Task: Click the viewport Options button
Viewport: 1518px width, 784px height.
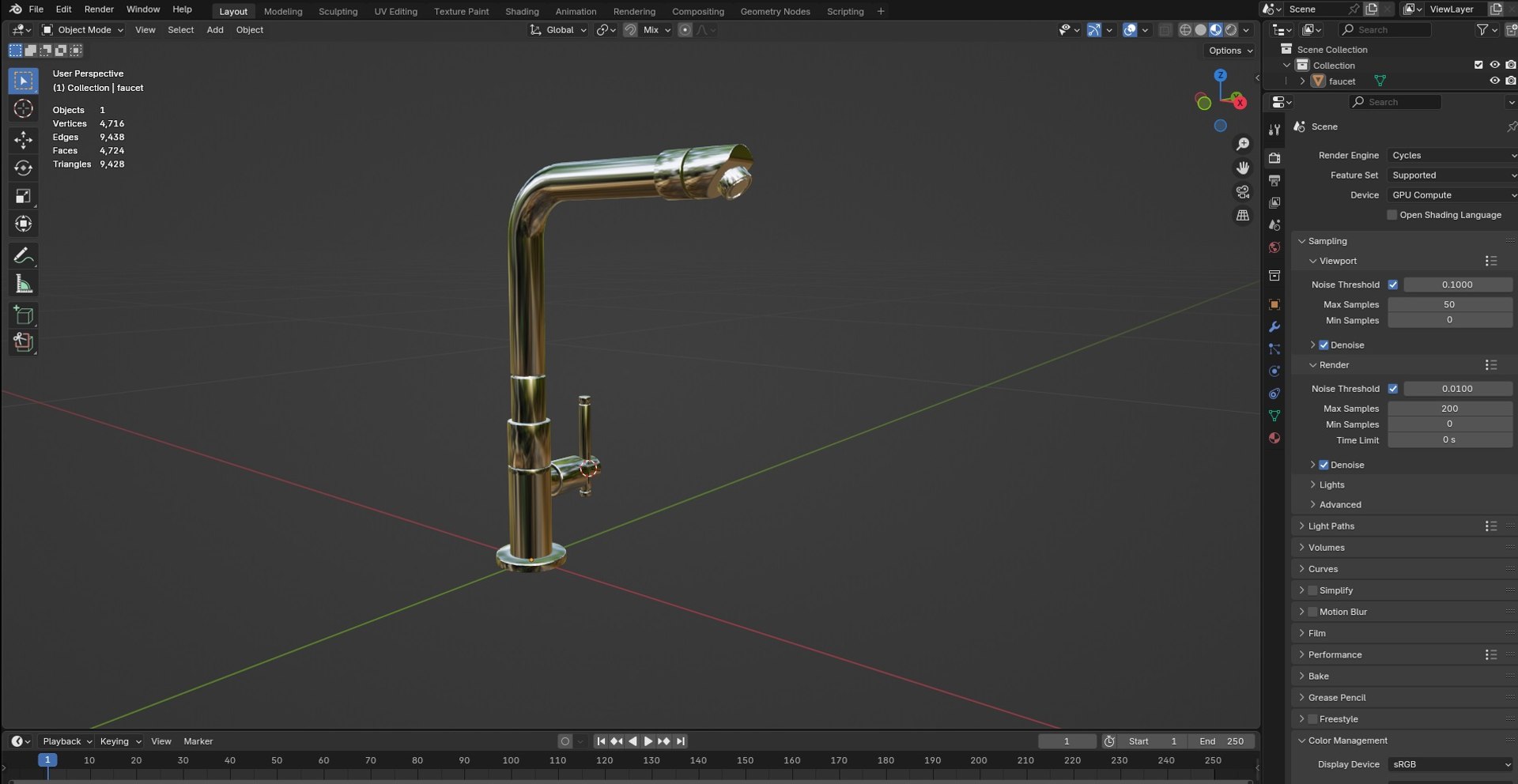Action: pos(1230,51)
